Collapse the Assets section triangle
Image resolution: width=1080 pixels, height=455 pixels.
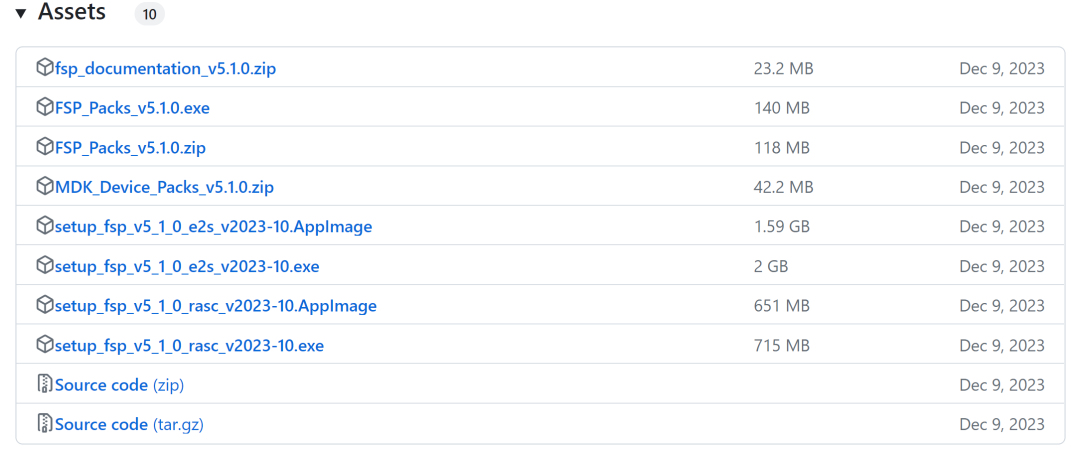pyautogui.click(x=20, y=14)
